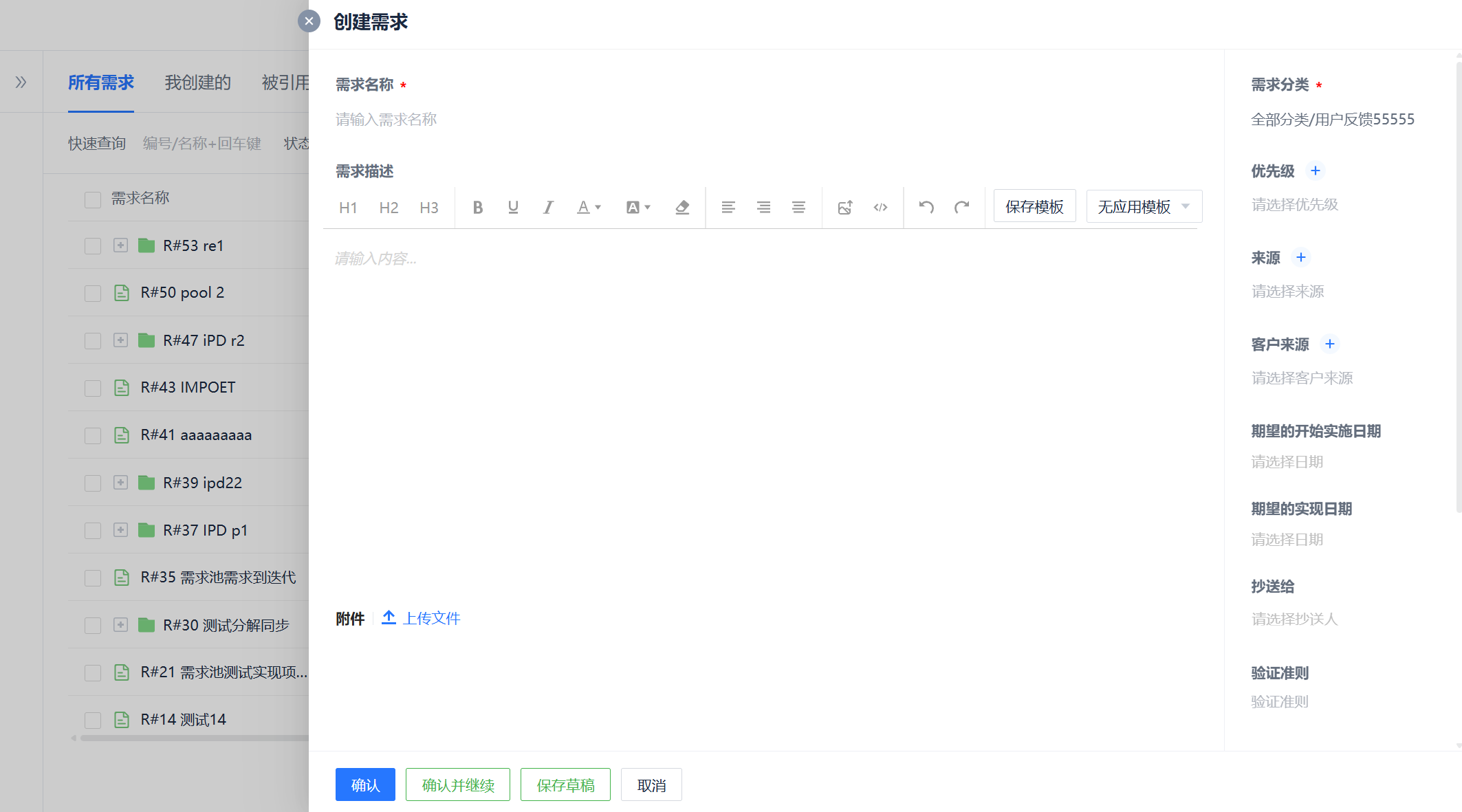Switch to the 所有需求 tab
Screen dimensions: 1462x812
[100, 82]
